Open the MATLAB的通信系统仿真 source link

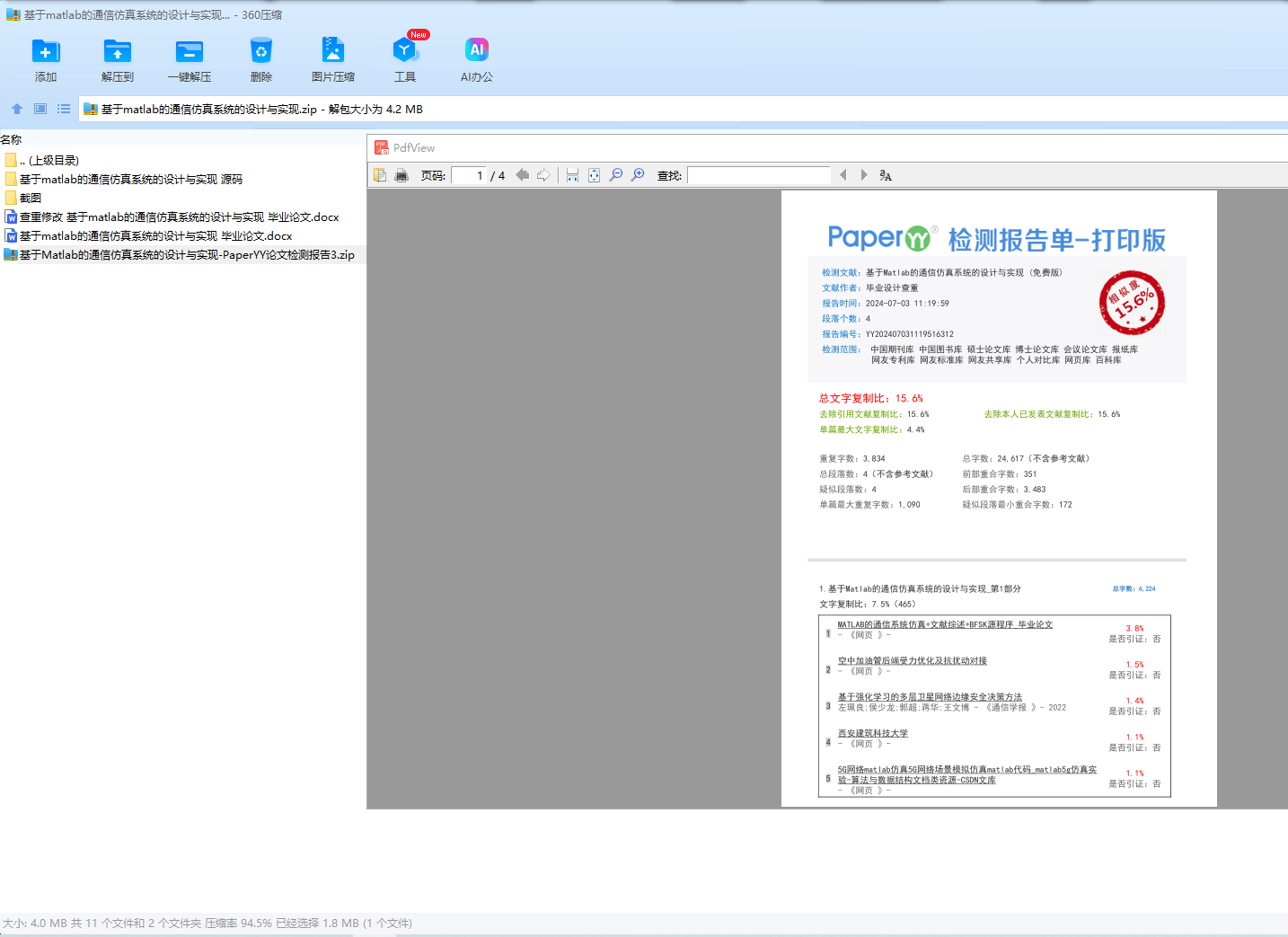pyautogui.click(x=945, y=624)
